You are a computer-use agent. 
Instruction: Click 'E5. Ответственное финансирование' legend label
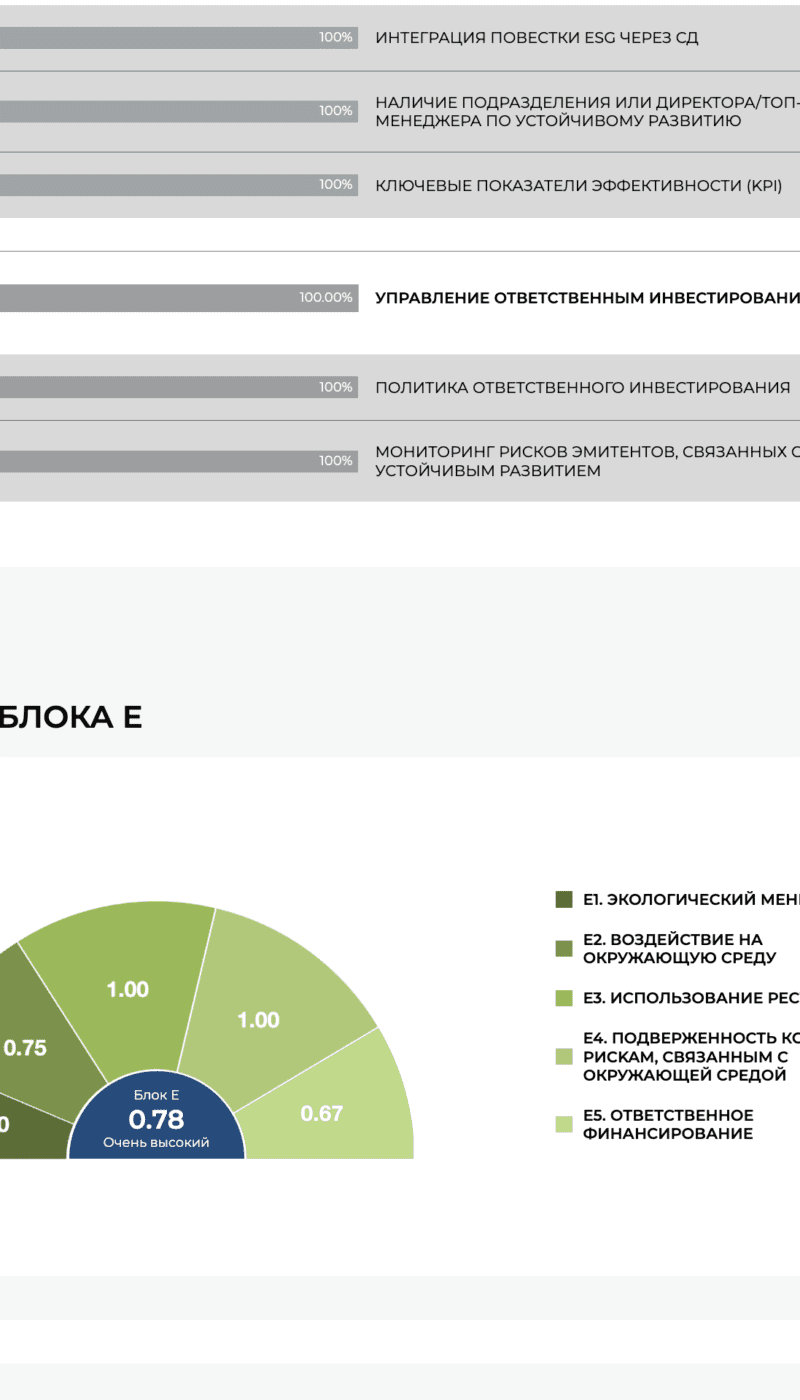668,1124
